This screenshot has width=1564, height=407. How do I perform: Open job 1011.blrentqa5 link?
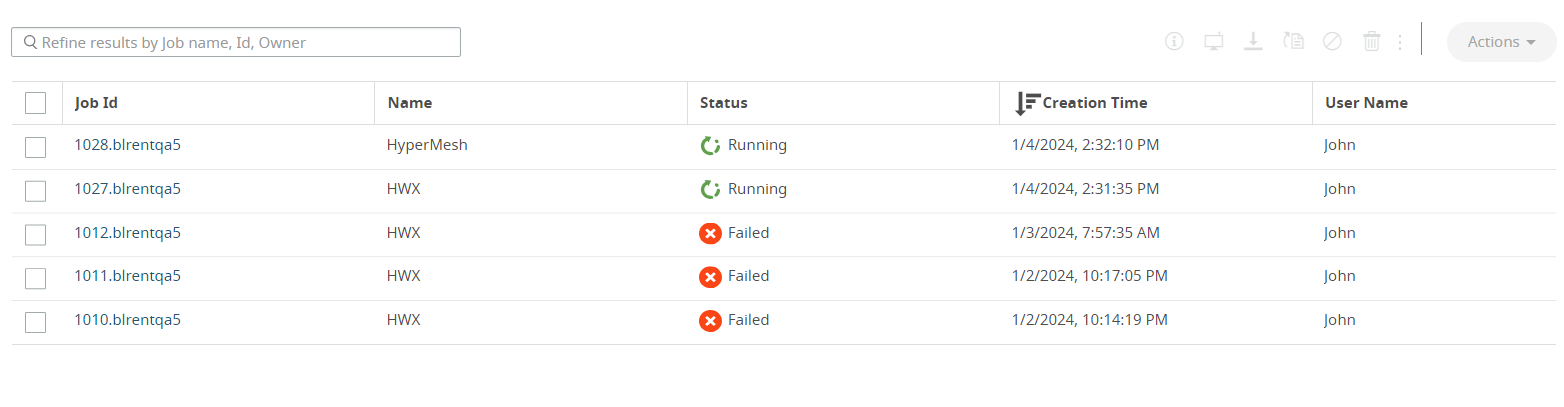(127, 276)
